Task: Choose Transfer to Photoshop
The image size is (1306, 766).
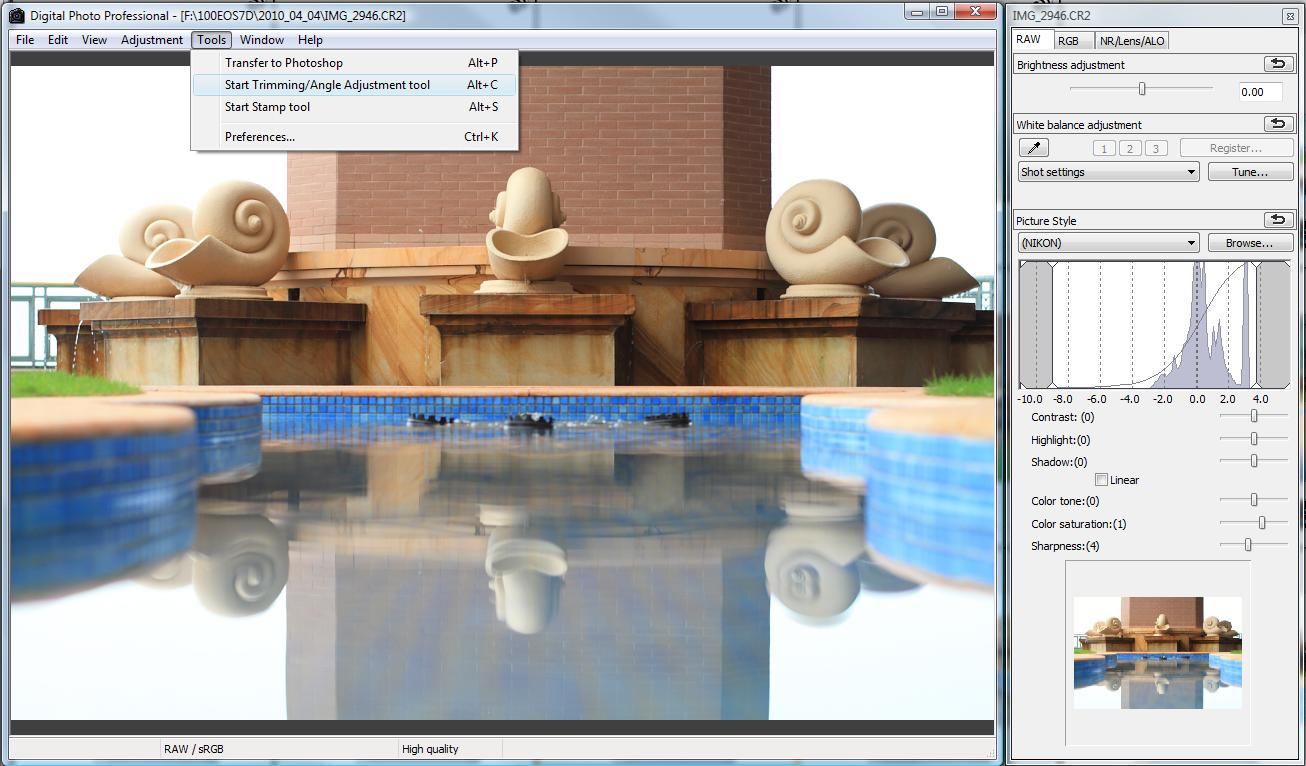Action: point(355,63)
